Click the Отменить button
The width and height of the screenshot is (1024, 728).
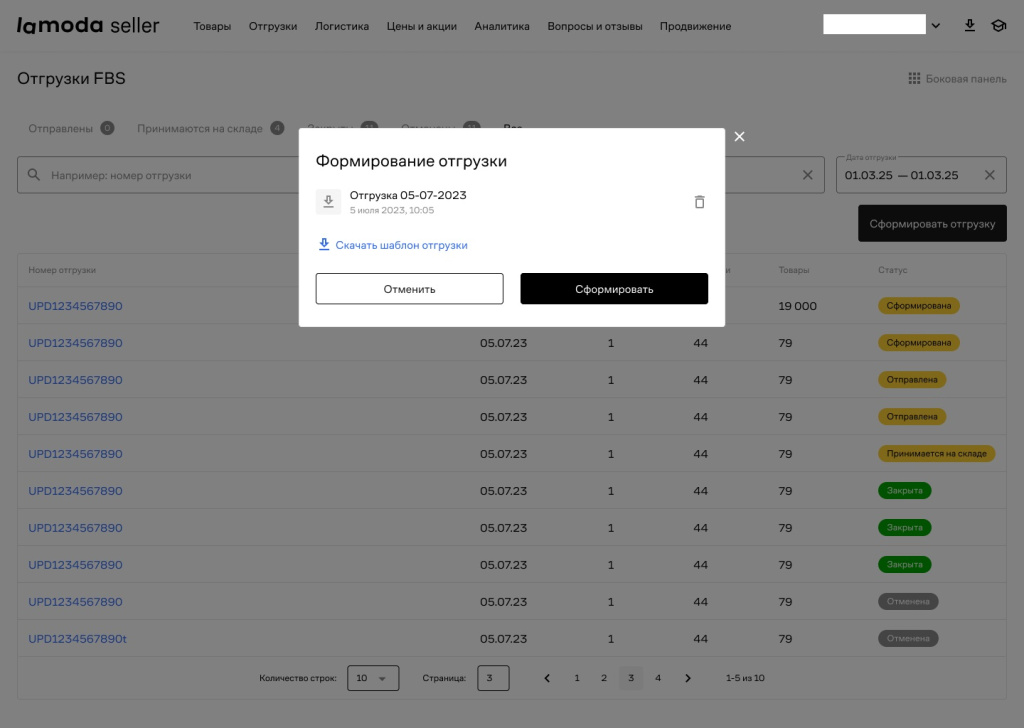click(409, 289)
